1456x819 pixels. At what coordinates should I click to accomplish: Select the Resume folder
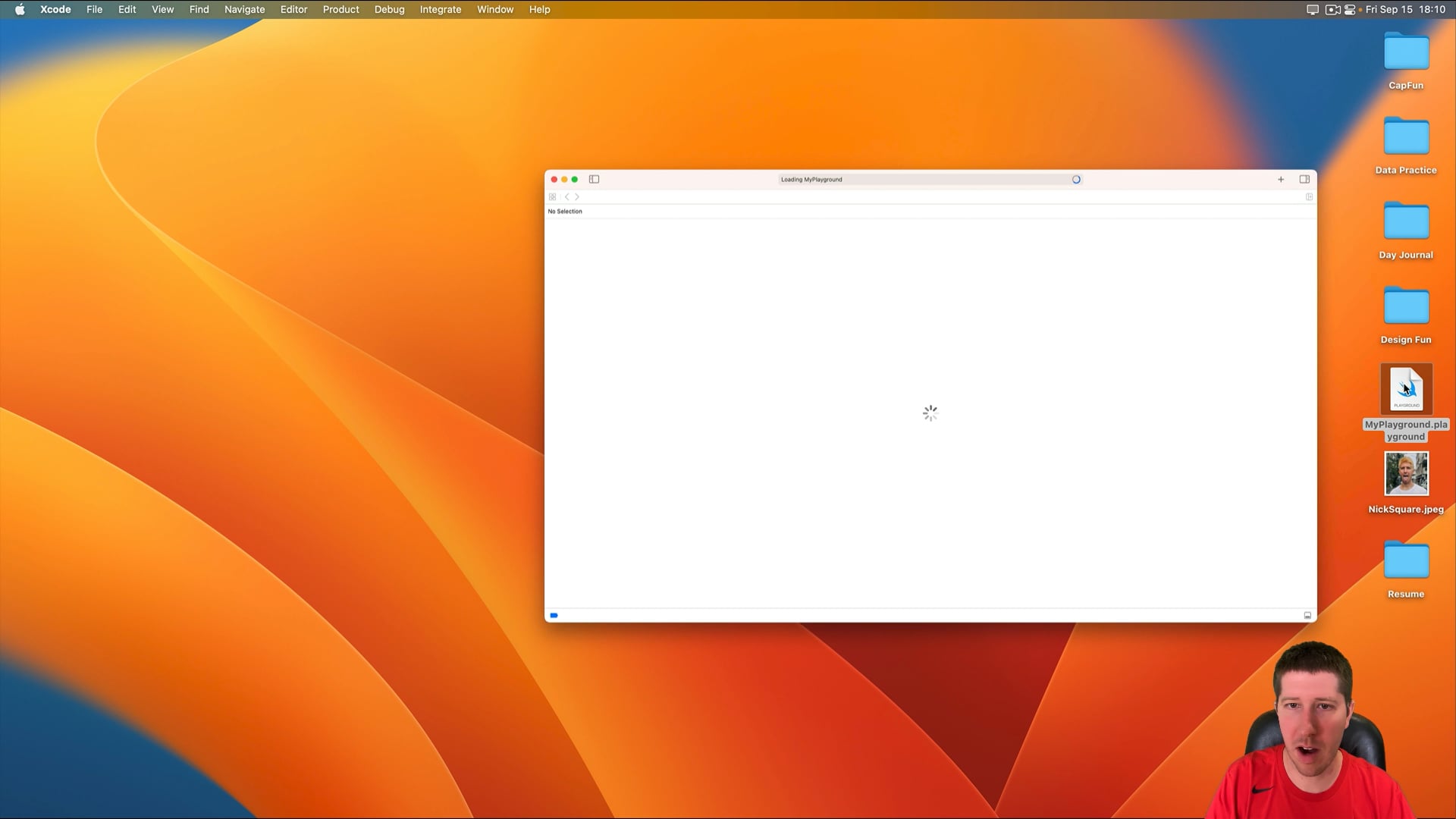[1406, 561]
